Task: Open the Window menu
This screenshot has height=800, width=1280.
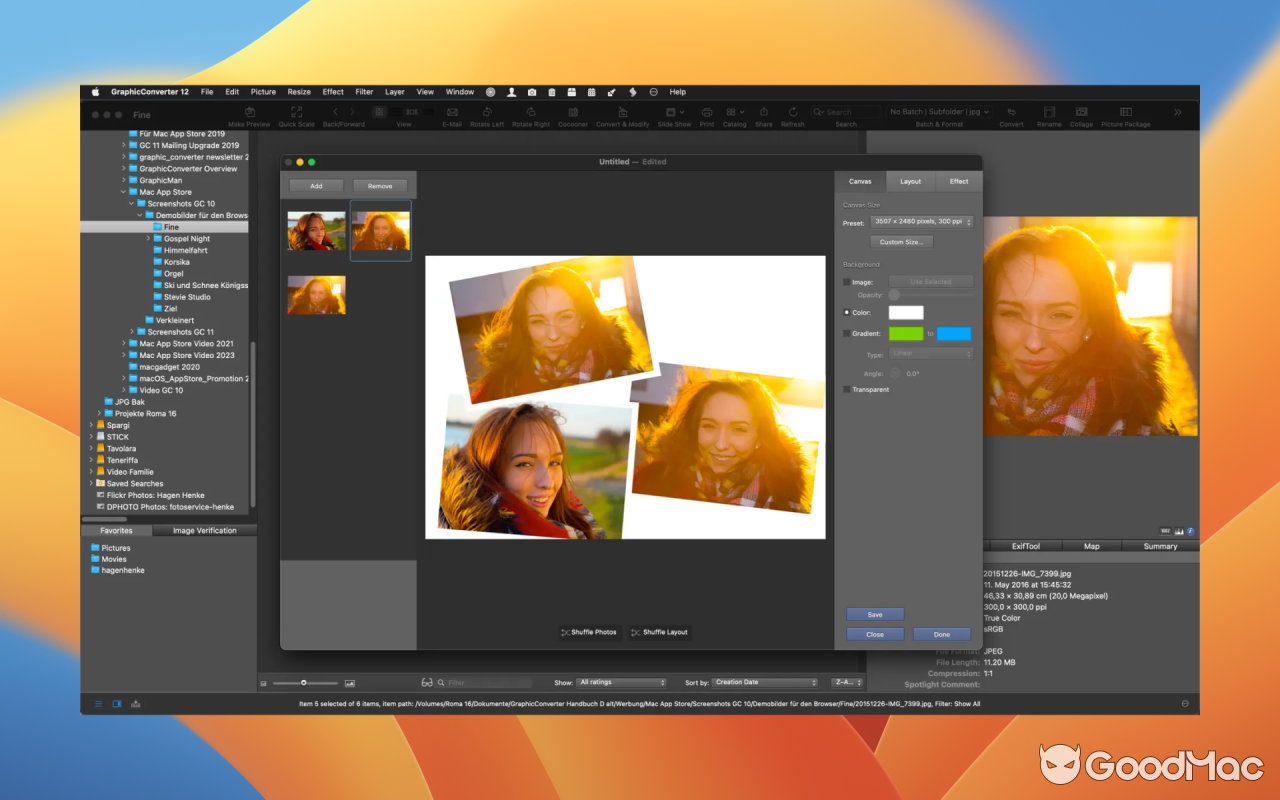Action: [459, 91]
